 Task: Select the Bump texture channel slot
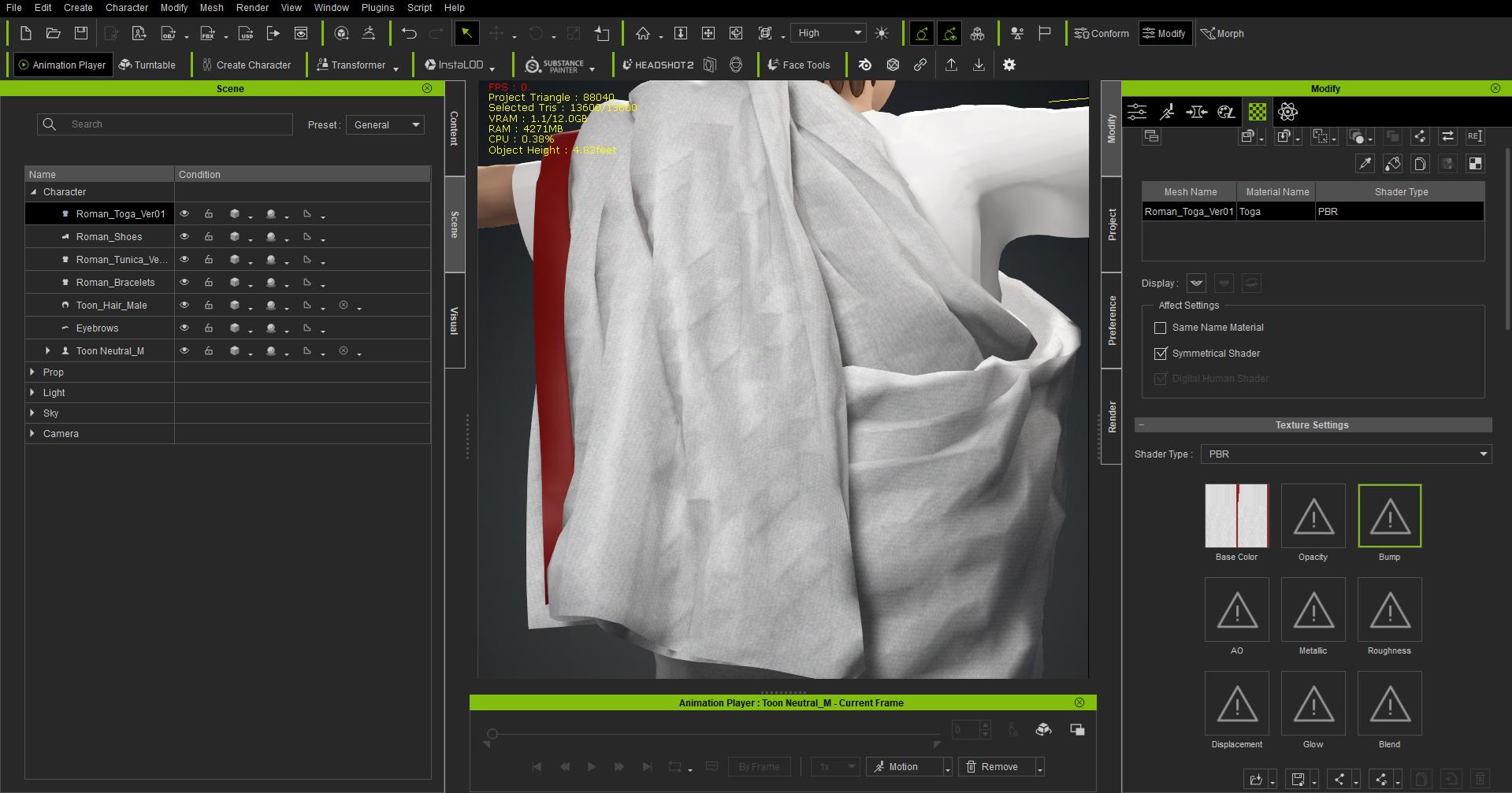point(1389,516)
